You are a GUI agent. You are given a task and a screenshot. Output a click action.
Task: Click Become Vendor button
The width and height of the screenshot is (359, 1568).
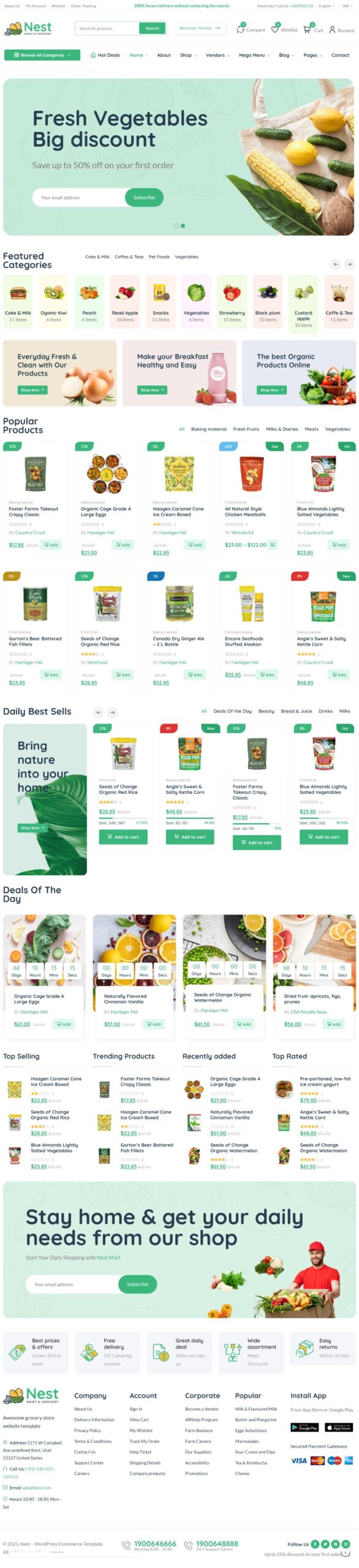200,28
